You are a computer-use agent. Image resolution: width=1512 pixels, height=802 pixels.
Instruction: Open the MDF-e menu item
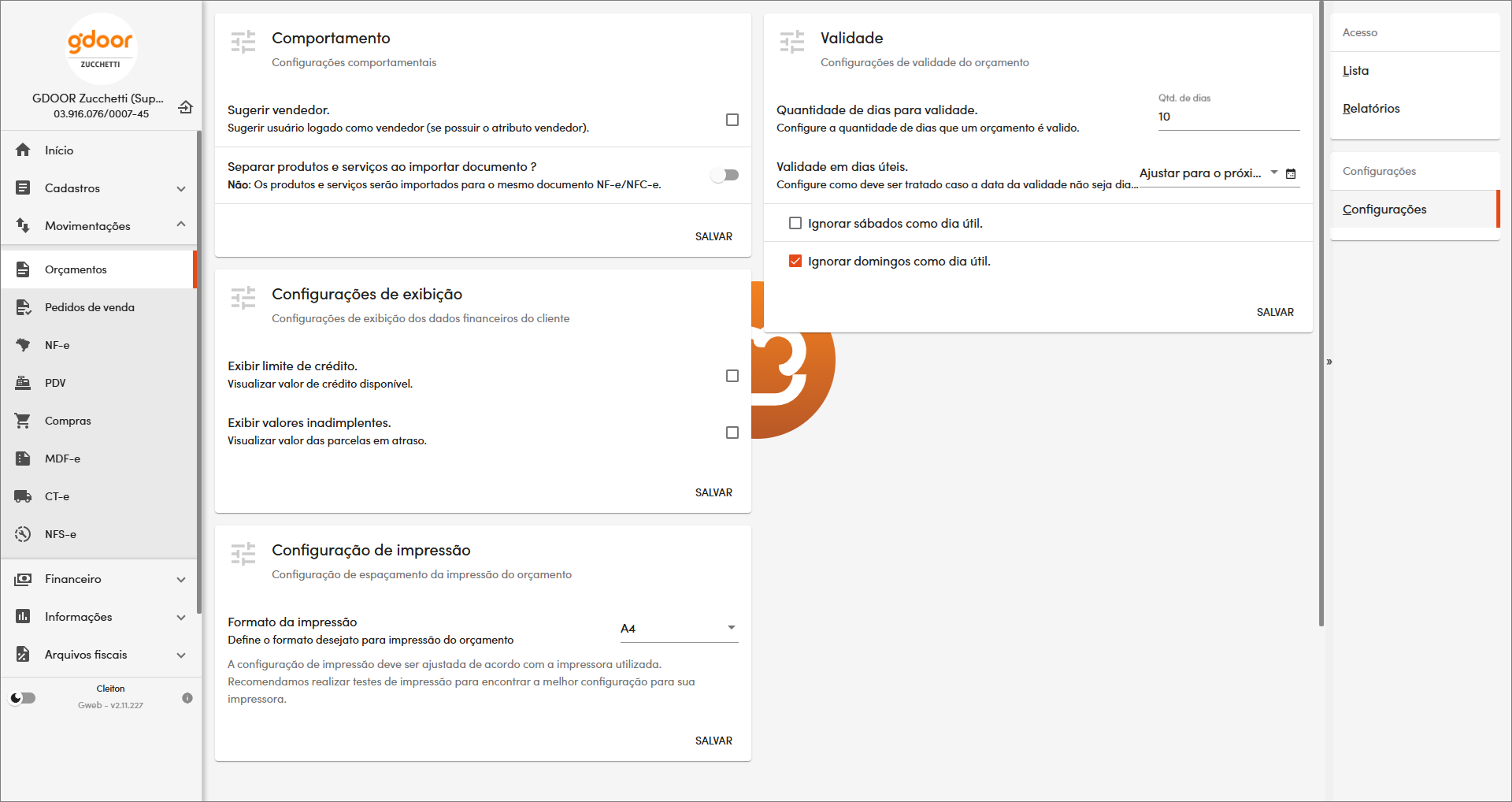pyautogui.click(x=98, y=459)
